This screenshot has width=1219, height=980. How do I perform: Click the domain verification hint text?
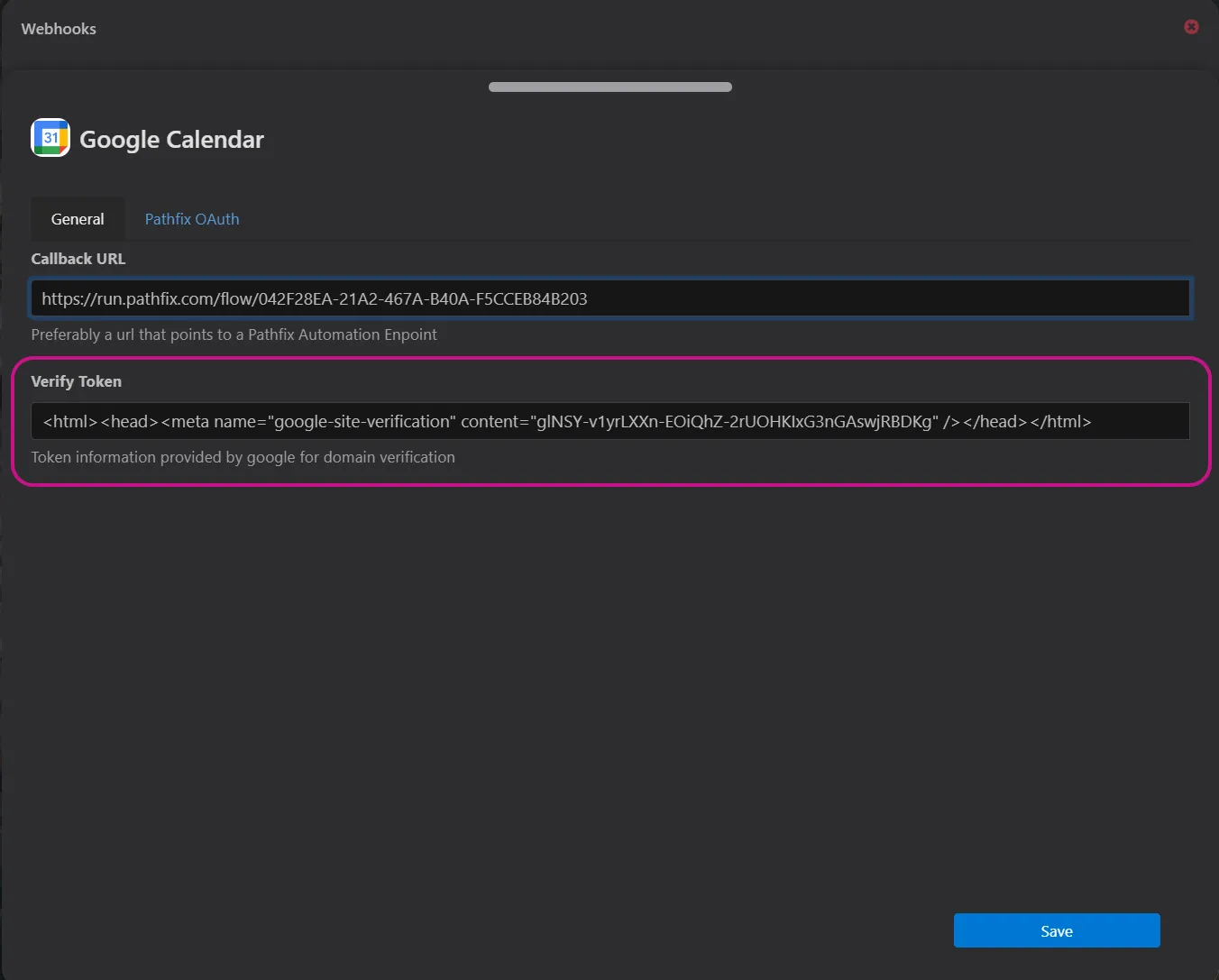[x=243, y=457]
